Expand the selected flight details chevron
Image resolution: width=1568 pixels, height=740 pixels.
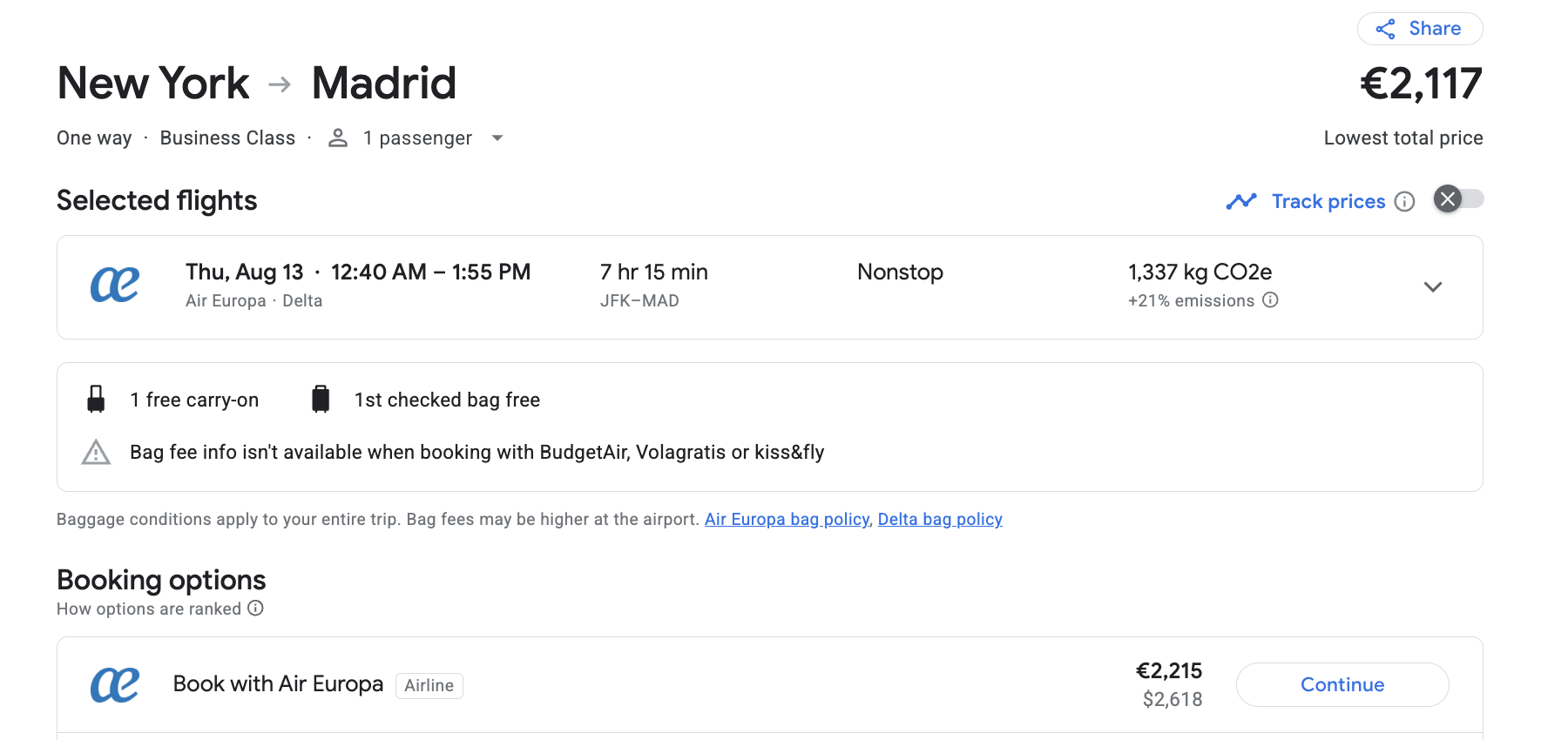[1433, 287]
